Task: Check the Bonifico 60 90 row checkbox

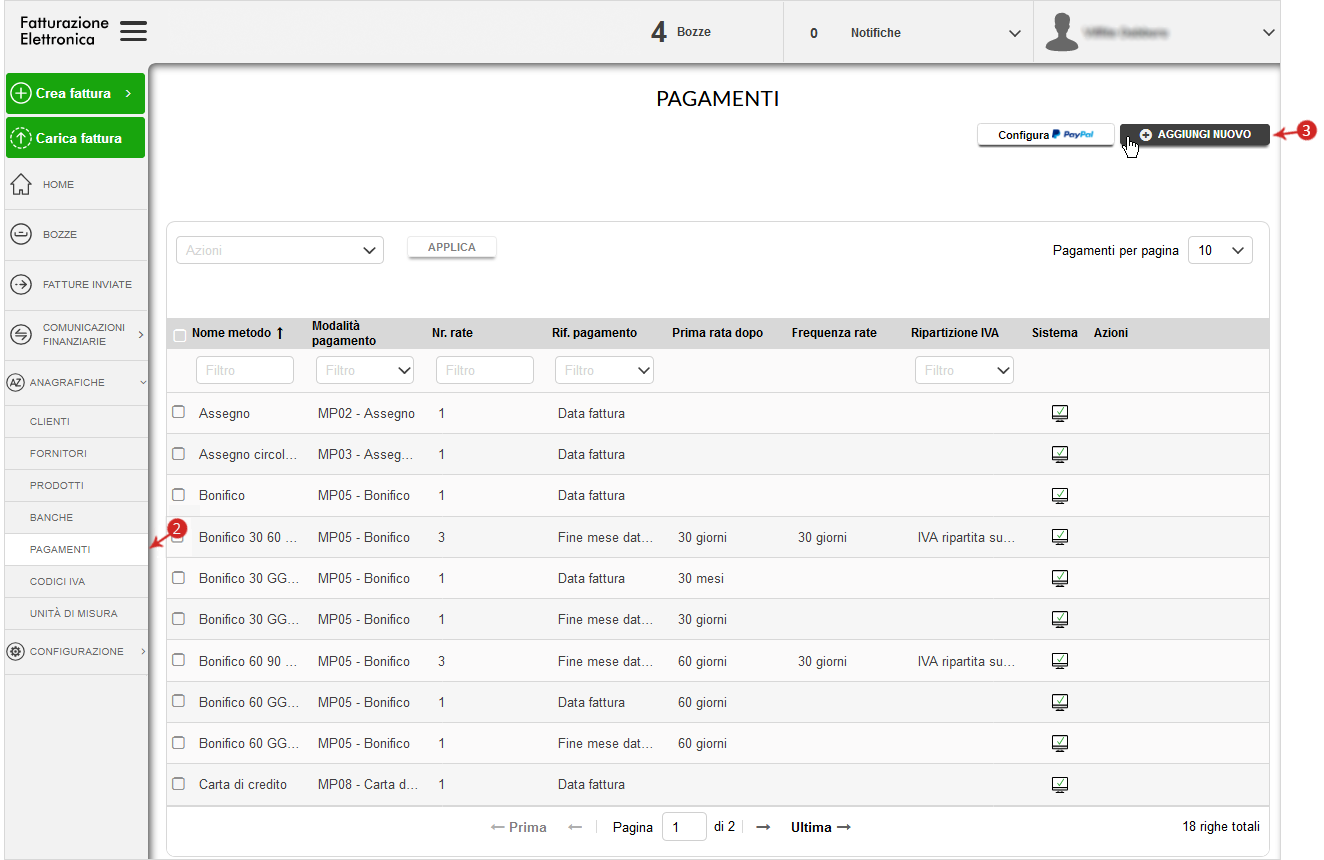Action: pyautogui.click(x=179, y=660)
